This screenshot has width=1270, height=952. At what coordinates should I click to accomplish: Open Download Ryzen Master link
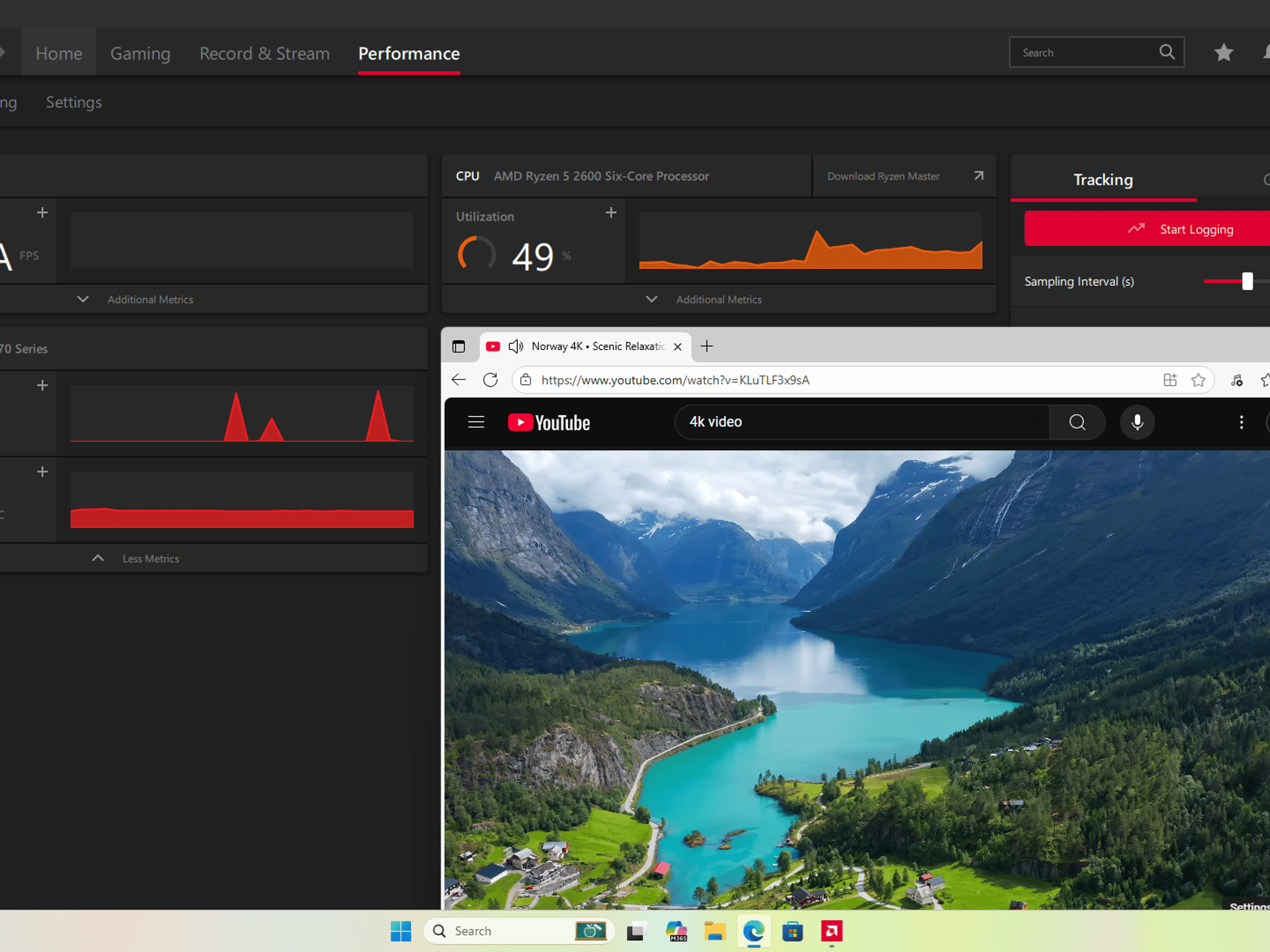point(883,177)
